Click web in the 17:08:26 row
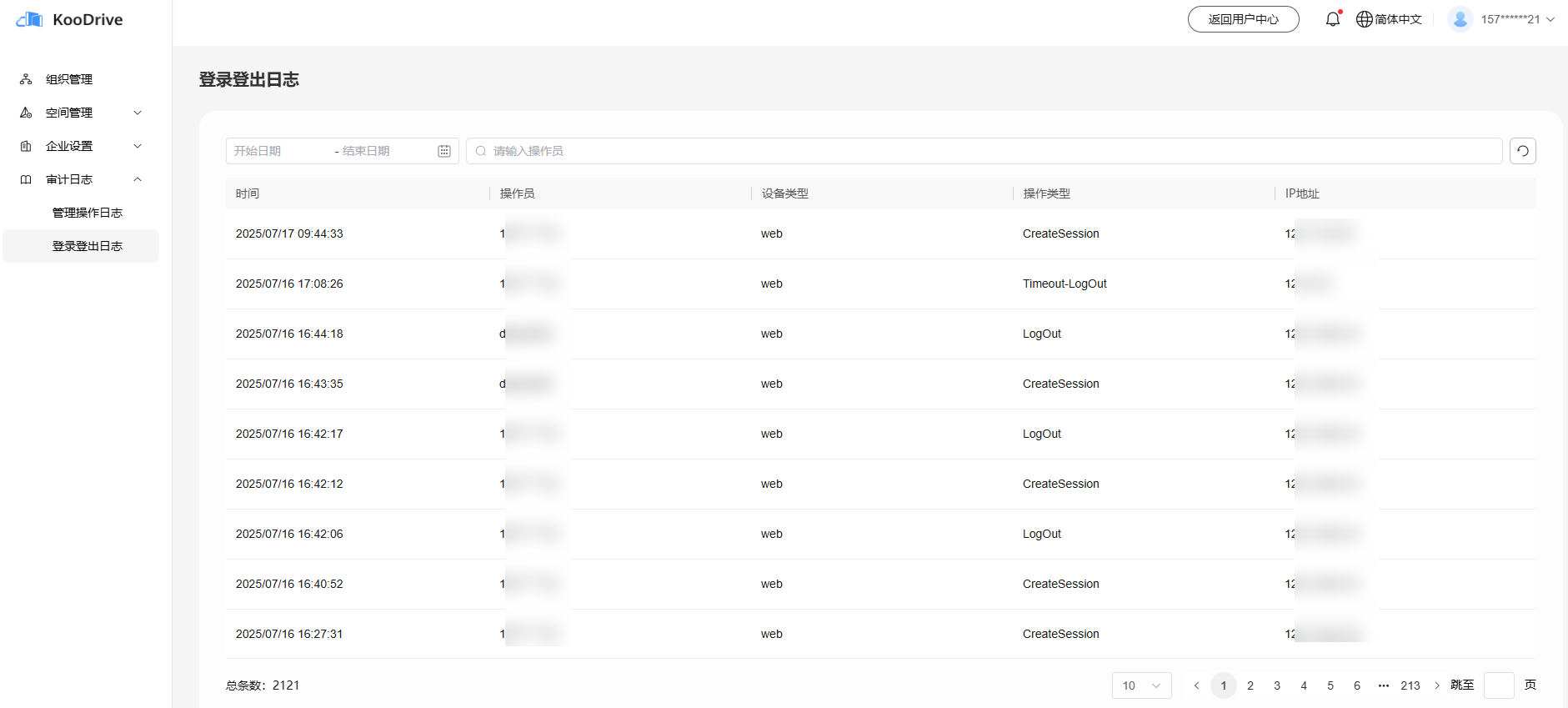 772,284
